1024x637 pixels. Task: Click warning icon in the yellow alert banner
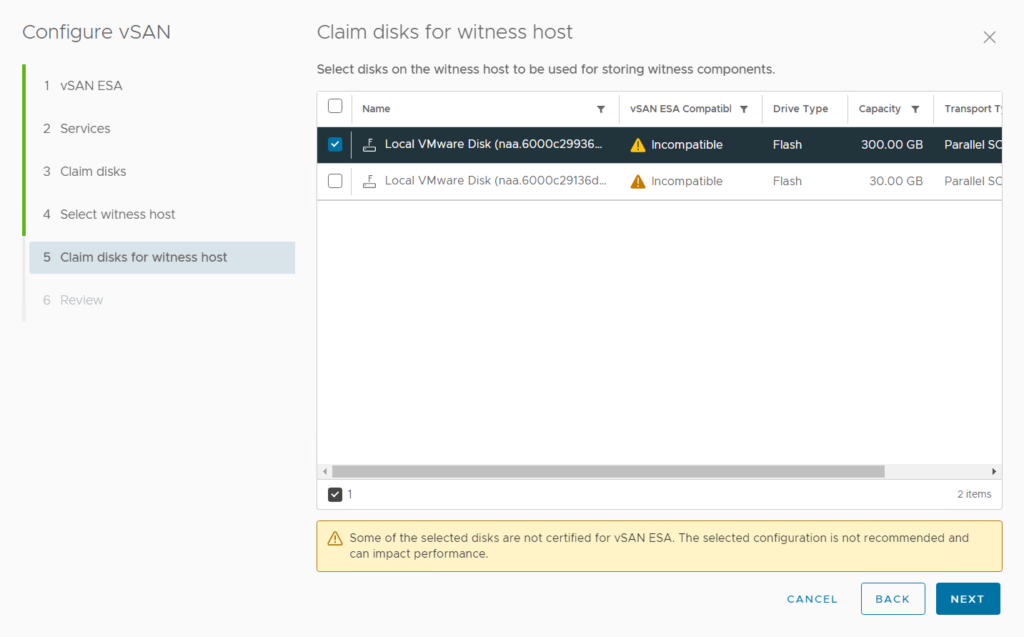(335, 538)
